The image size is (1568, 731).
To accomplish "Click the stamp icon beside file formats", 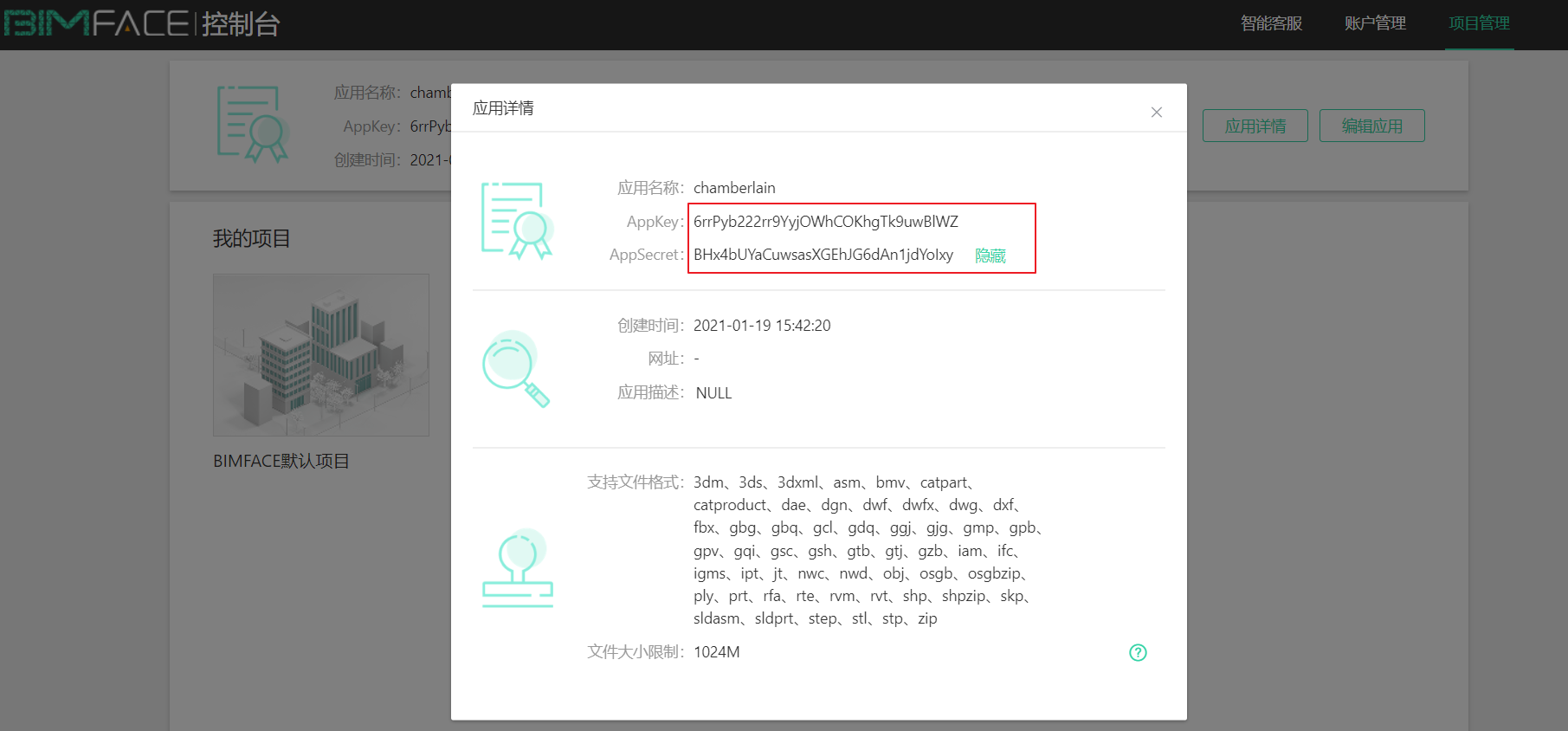I will click(x=517, y=567).
